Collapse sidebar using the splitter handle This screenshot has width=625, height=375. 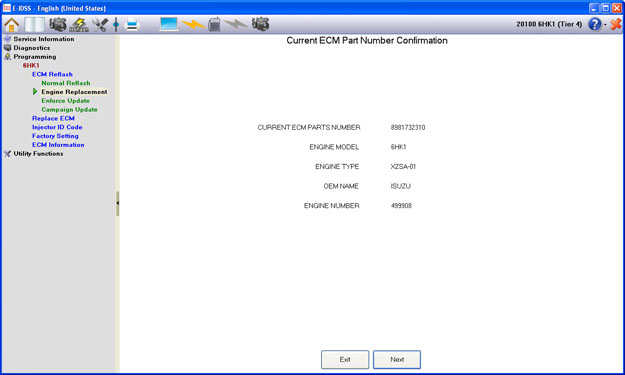click(118, 203)
